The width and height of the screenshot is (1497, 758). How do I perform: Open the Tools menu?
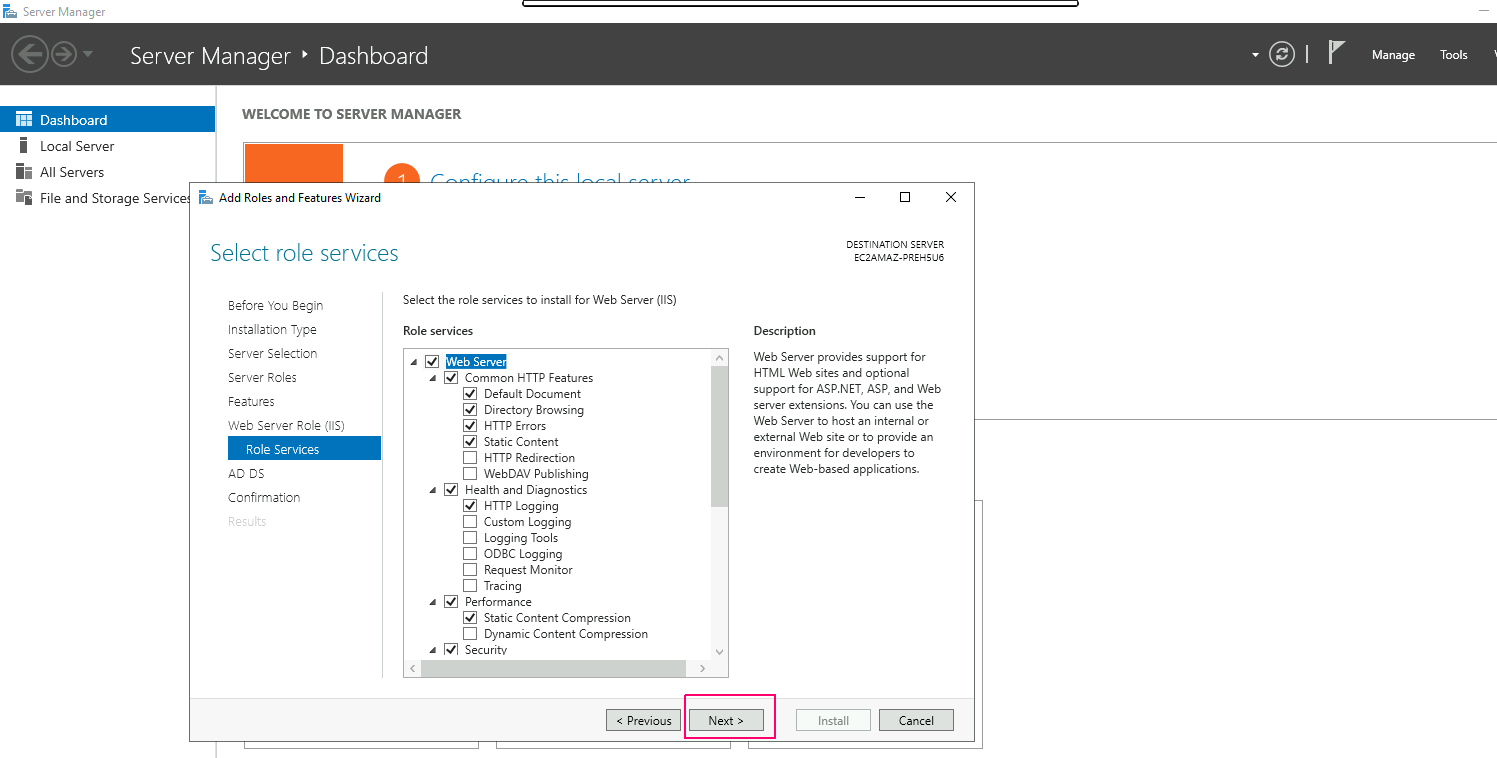1453,55
